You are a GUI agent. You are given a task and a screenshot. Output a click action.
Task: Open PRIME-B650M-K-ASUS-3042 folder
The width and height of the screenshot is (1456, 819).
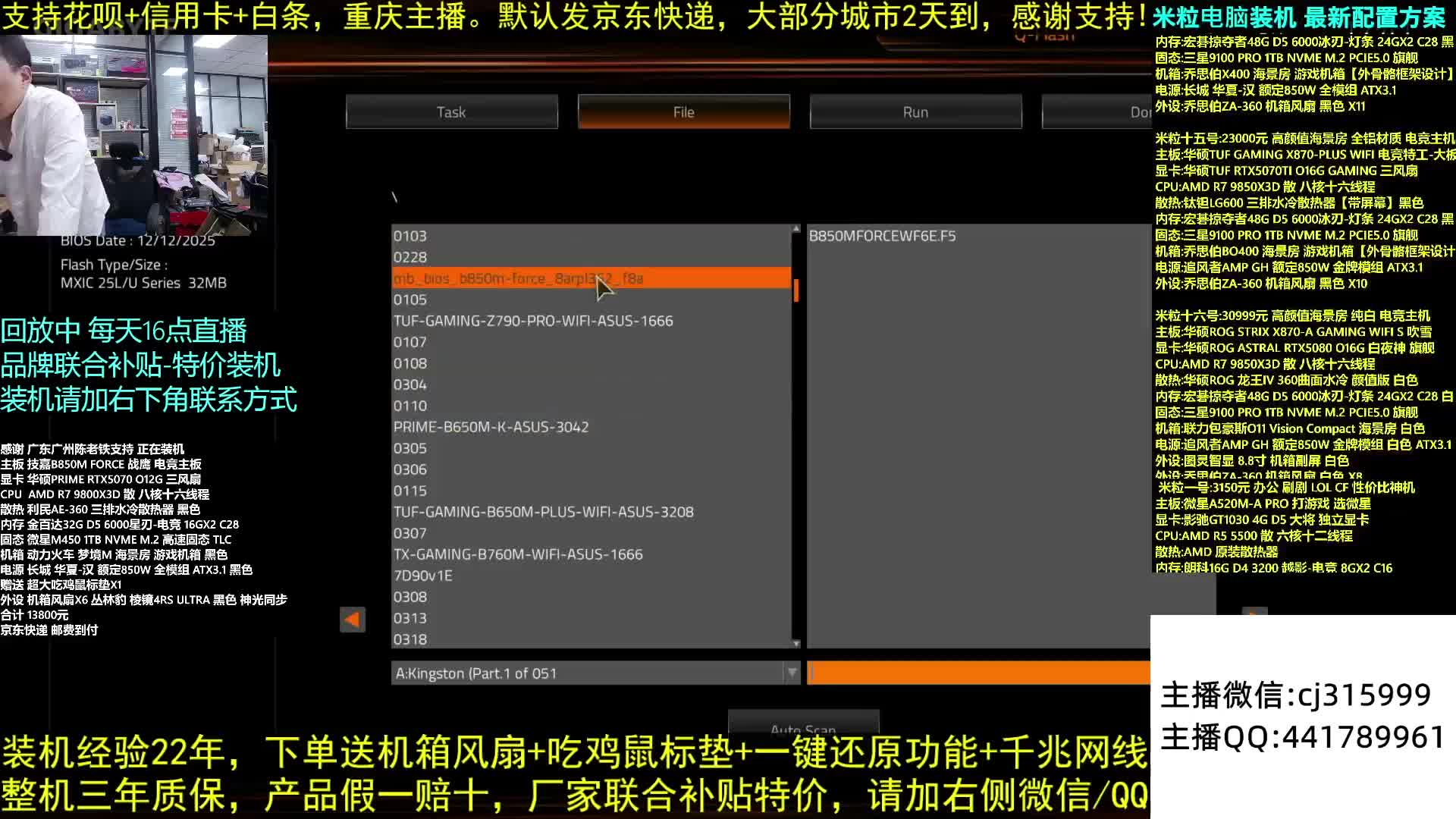(x=491, y=427)
